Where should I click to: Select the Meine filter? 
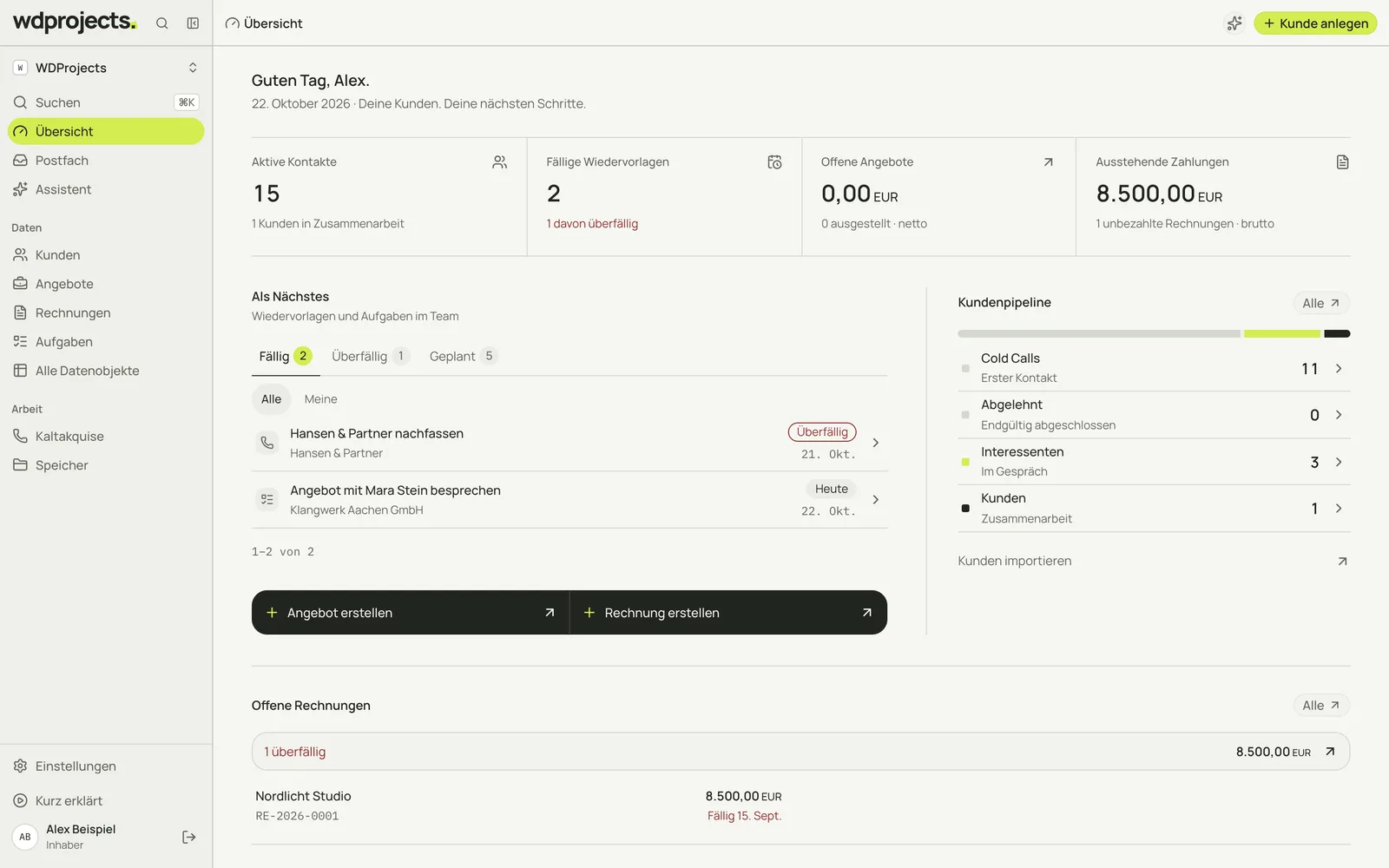point(320,399)
